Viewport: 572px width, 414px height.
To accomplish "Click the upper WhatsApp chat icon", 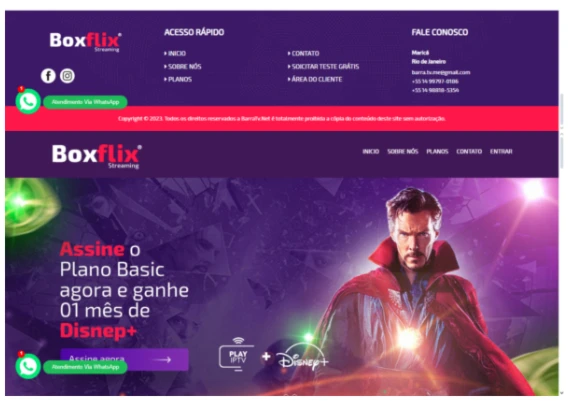I will [28, 101].
